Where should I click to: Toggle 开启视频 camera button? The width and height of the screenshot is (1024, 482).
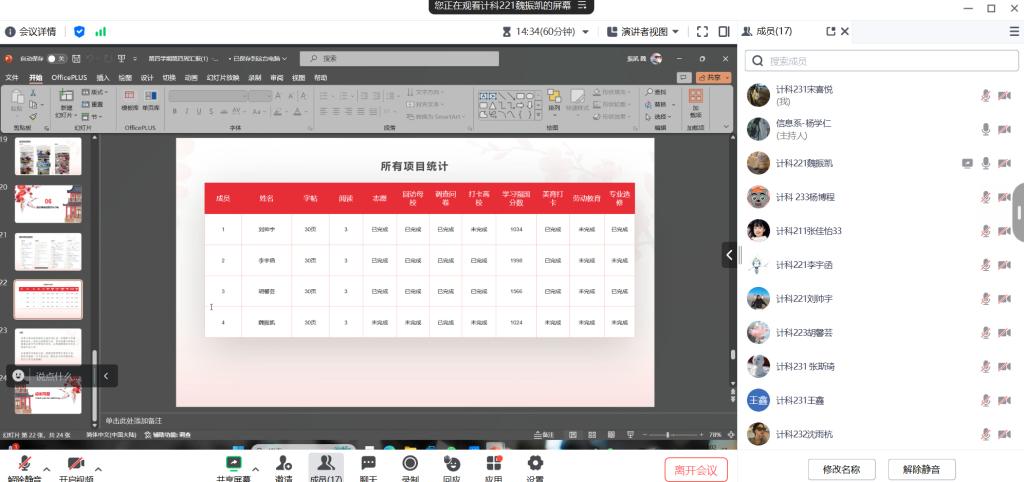point(75,465)
